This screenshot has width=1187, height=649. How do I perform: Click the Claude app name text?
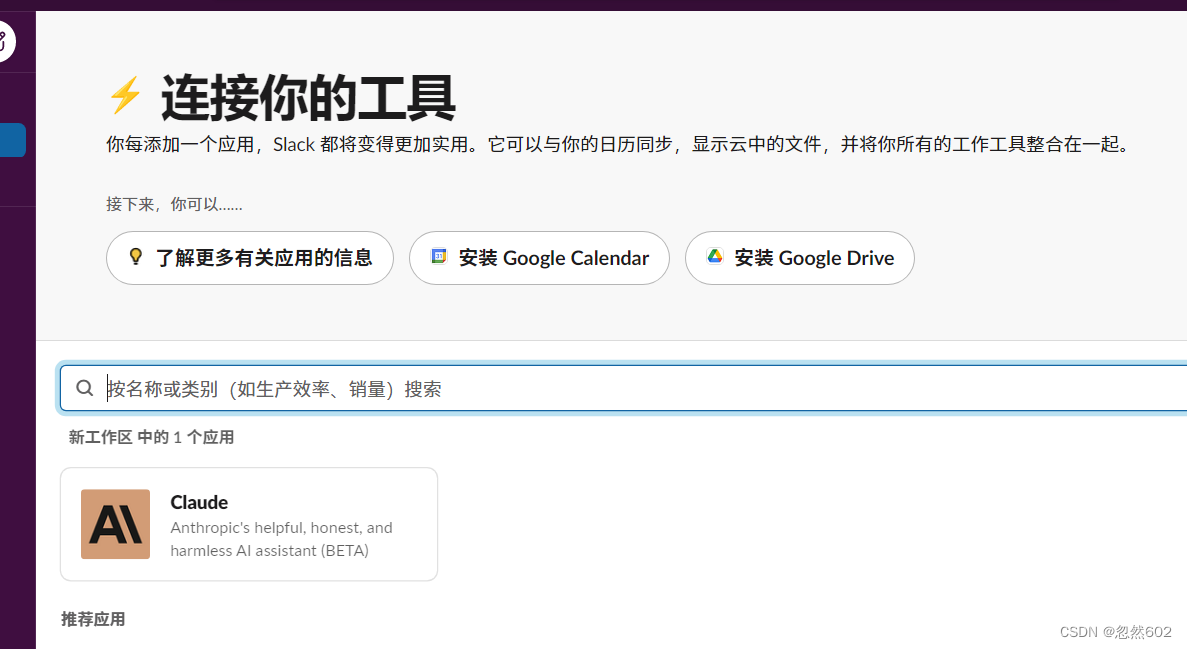click(199, 502)
